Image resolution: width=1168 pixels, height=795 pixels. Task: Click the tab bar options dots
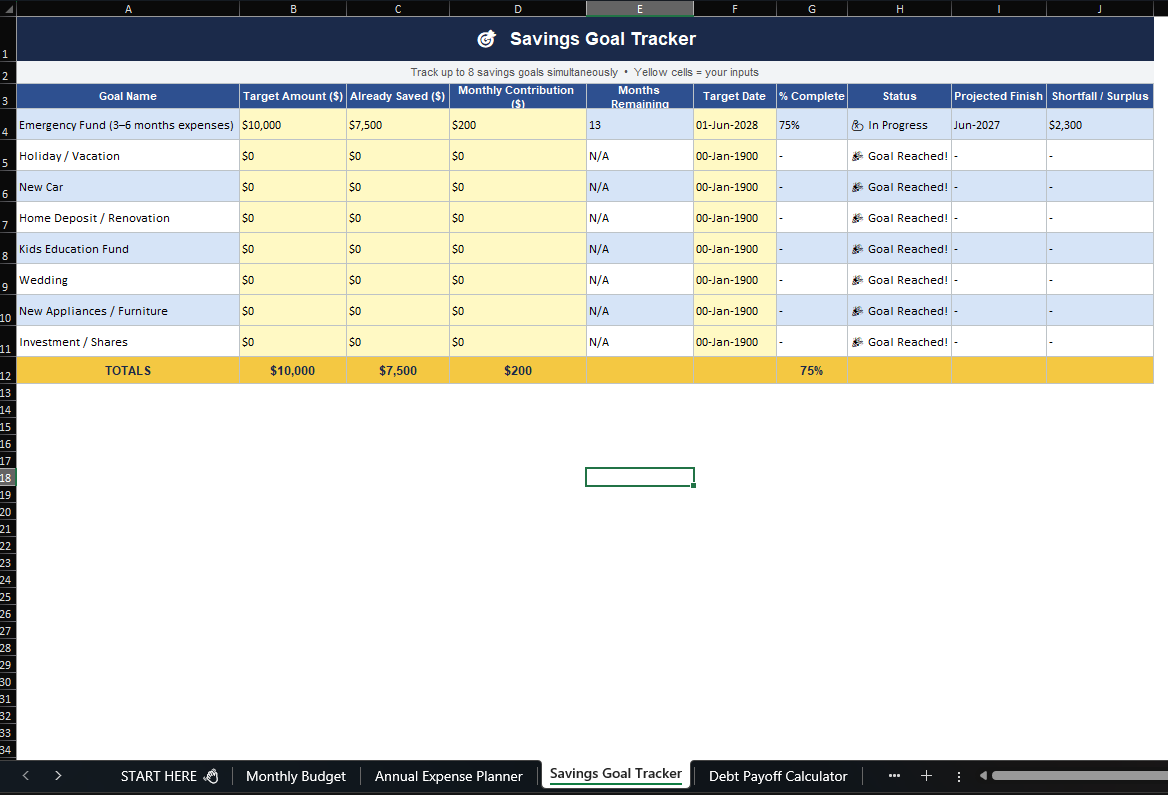tap(959, 776)
